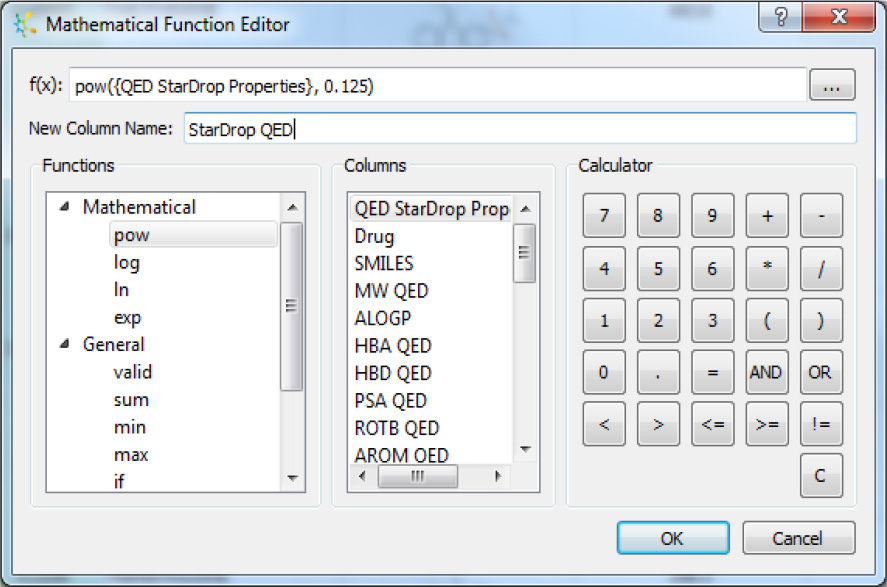Screen dimensions: 887x587
Task: Click the OK button
Action: coord(673,538)
